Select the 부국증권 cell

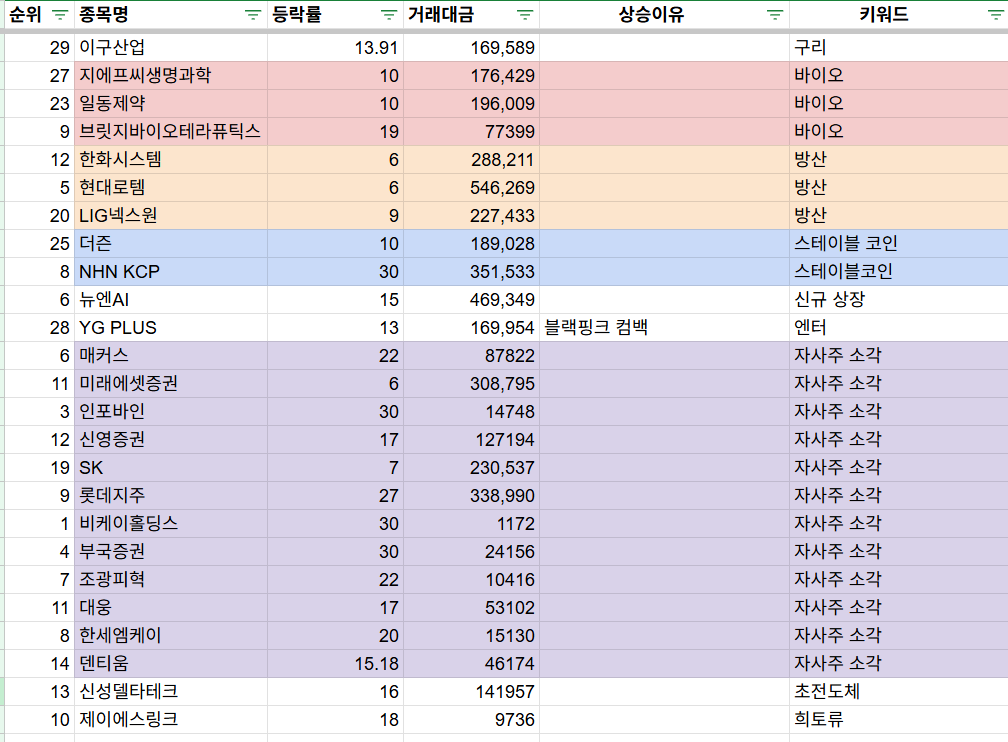point(171,552)
